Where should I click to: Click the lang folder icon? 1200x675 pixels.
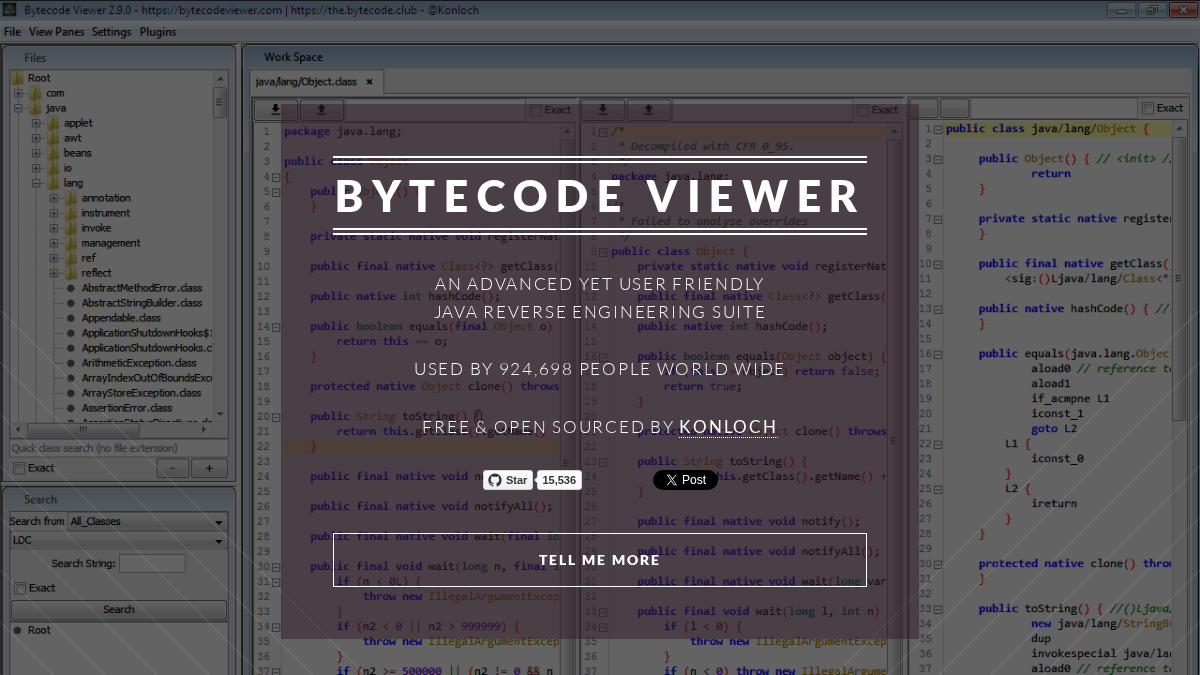point(53,183)
